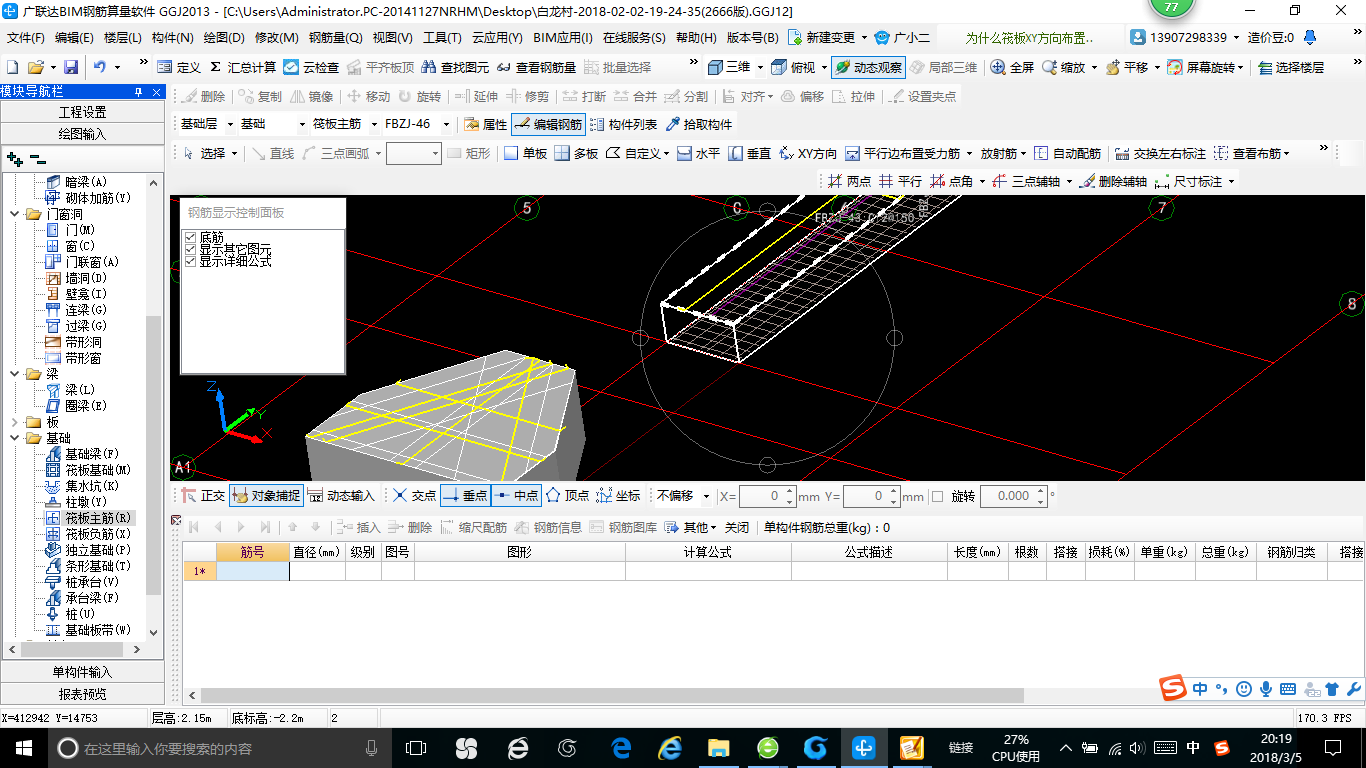This screenshot has width=1366, height=768.
Task: Click 工程设置 navigation button
Action: click(82, 112)
